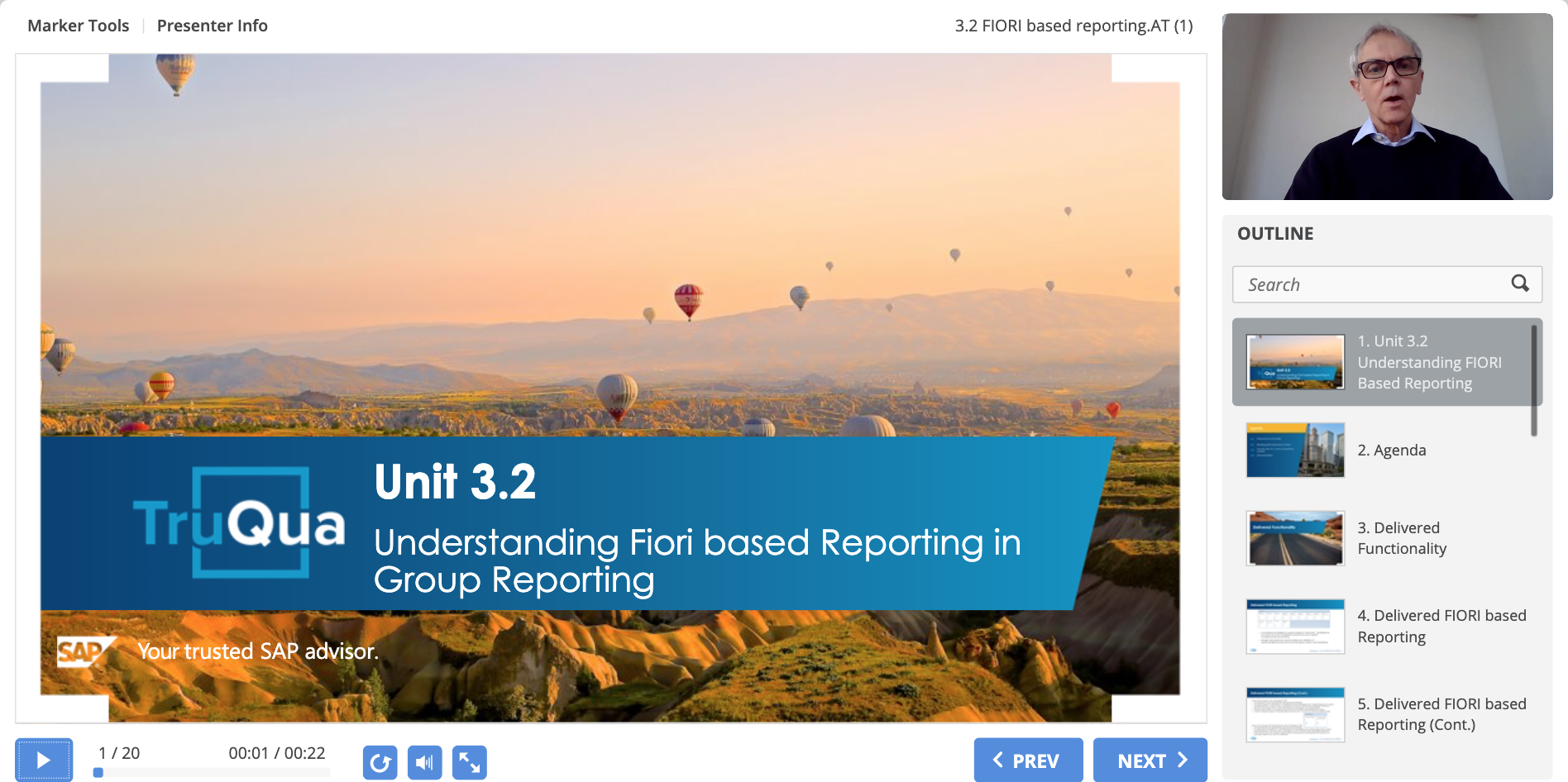The width and height of the screenshot is (1568, 782).
Task: Click the OUTLINE panel heading
Action: coord(1275,234)
